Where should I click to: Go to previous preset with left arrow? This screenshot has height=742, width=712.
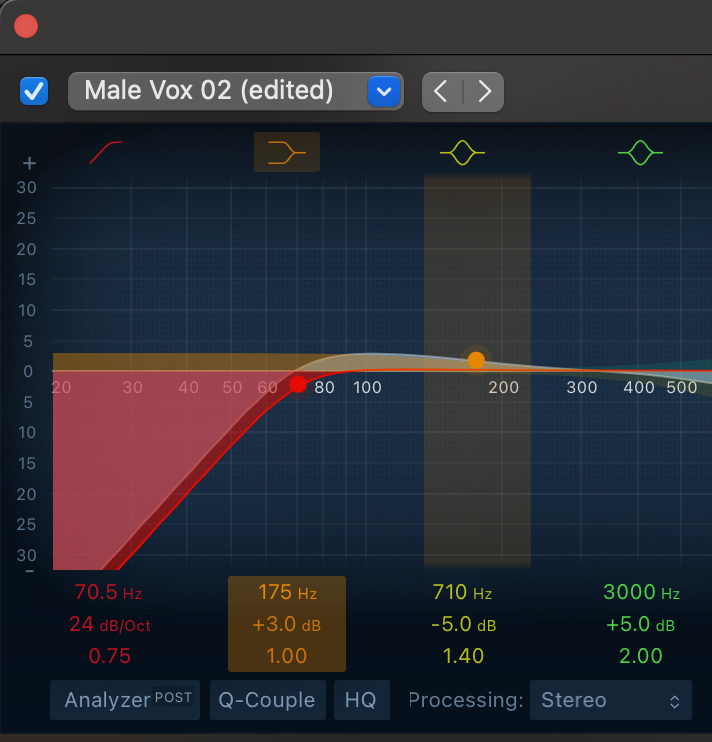click(442, 91)
